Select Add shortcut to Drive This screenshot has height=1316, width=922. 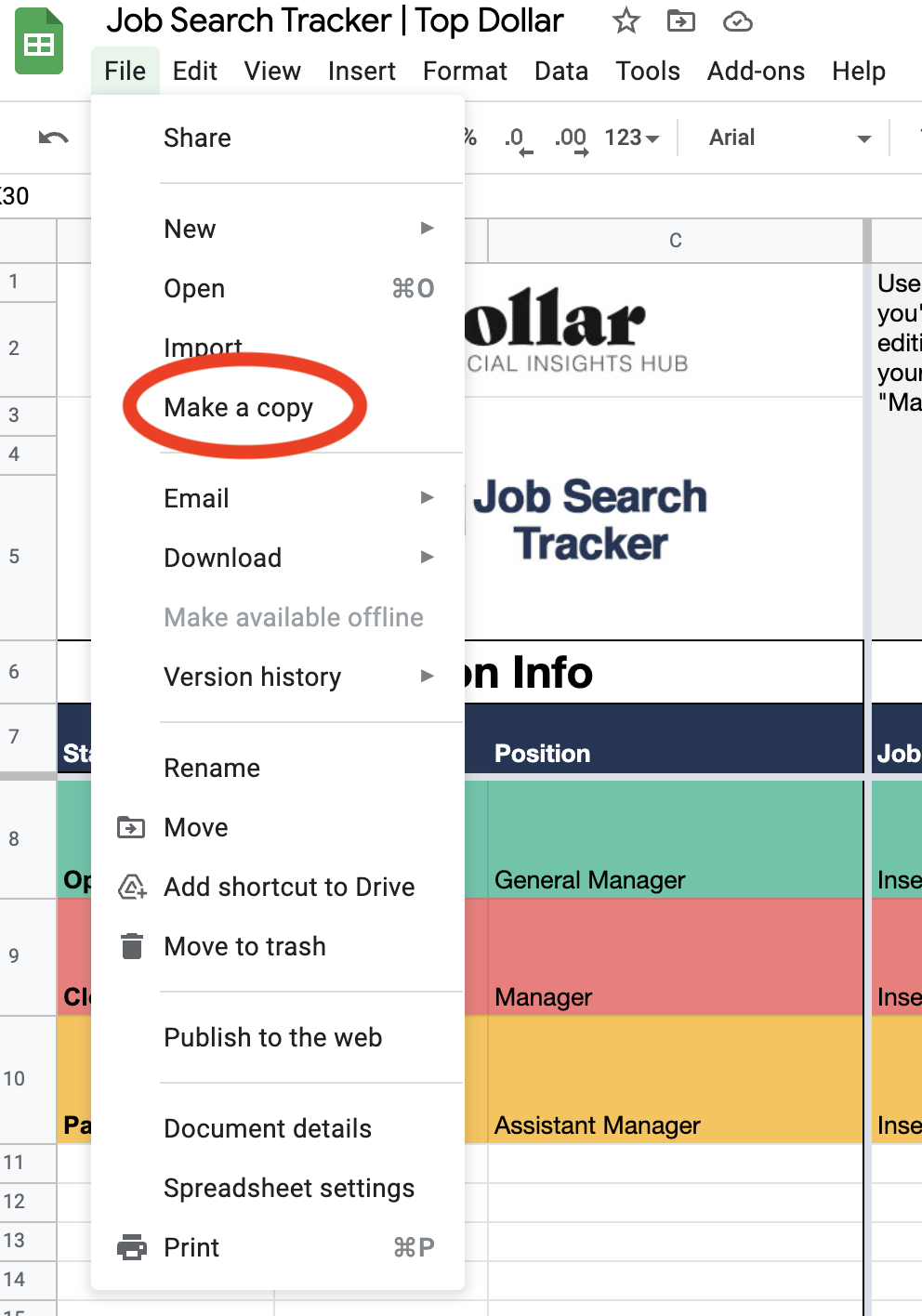(x=278, y=887)
